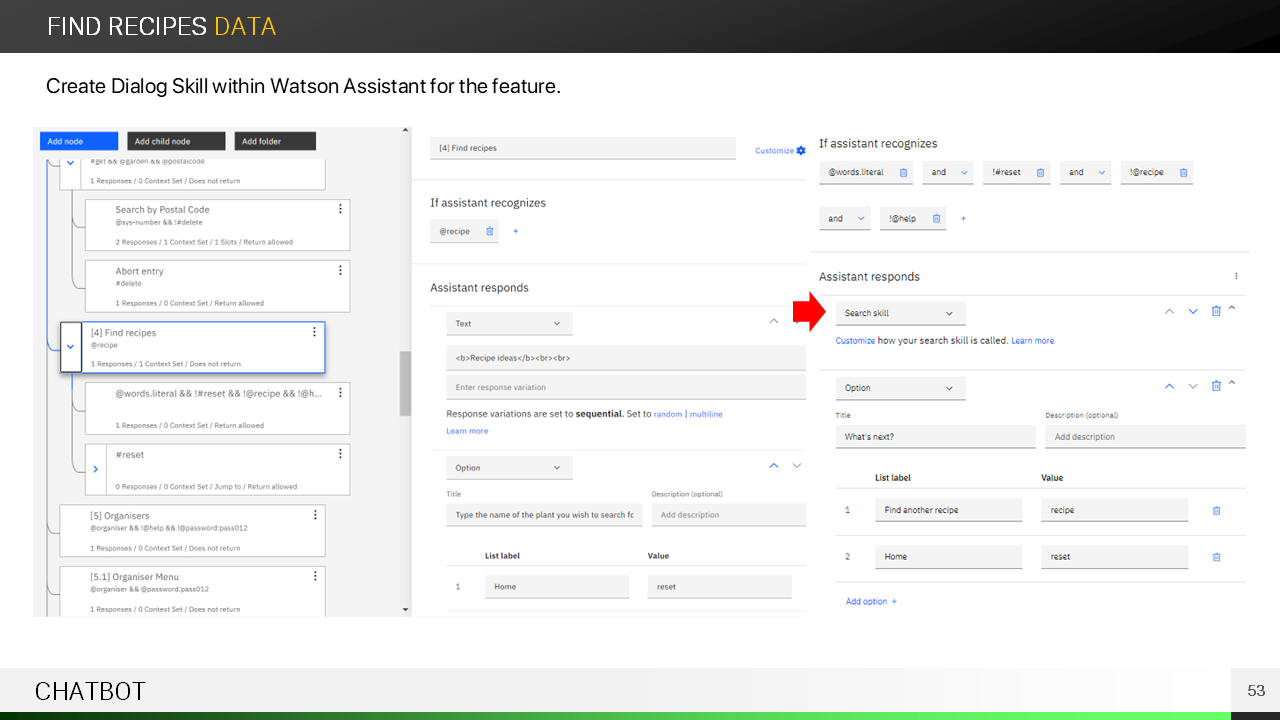The height and width of the screenshot is (720, 1280).
Task: Set response variations to random
Action: pyautogui.click(x=667, y=414)
